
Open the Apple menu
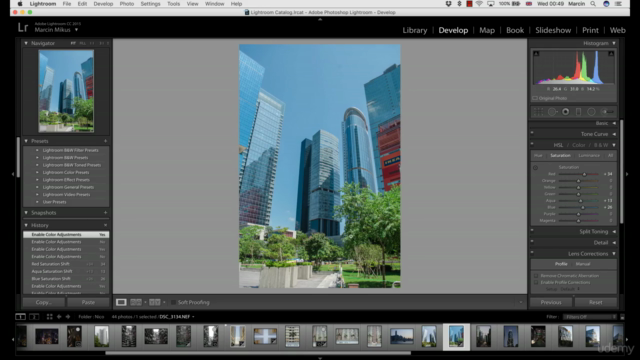click(x=20, y=4)
